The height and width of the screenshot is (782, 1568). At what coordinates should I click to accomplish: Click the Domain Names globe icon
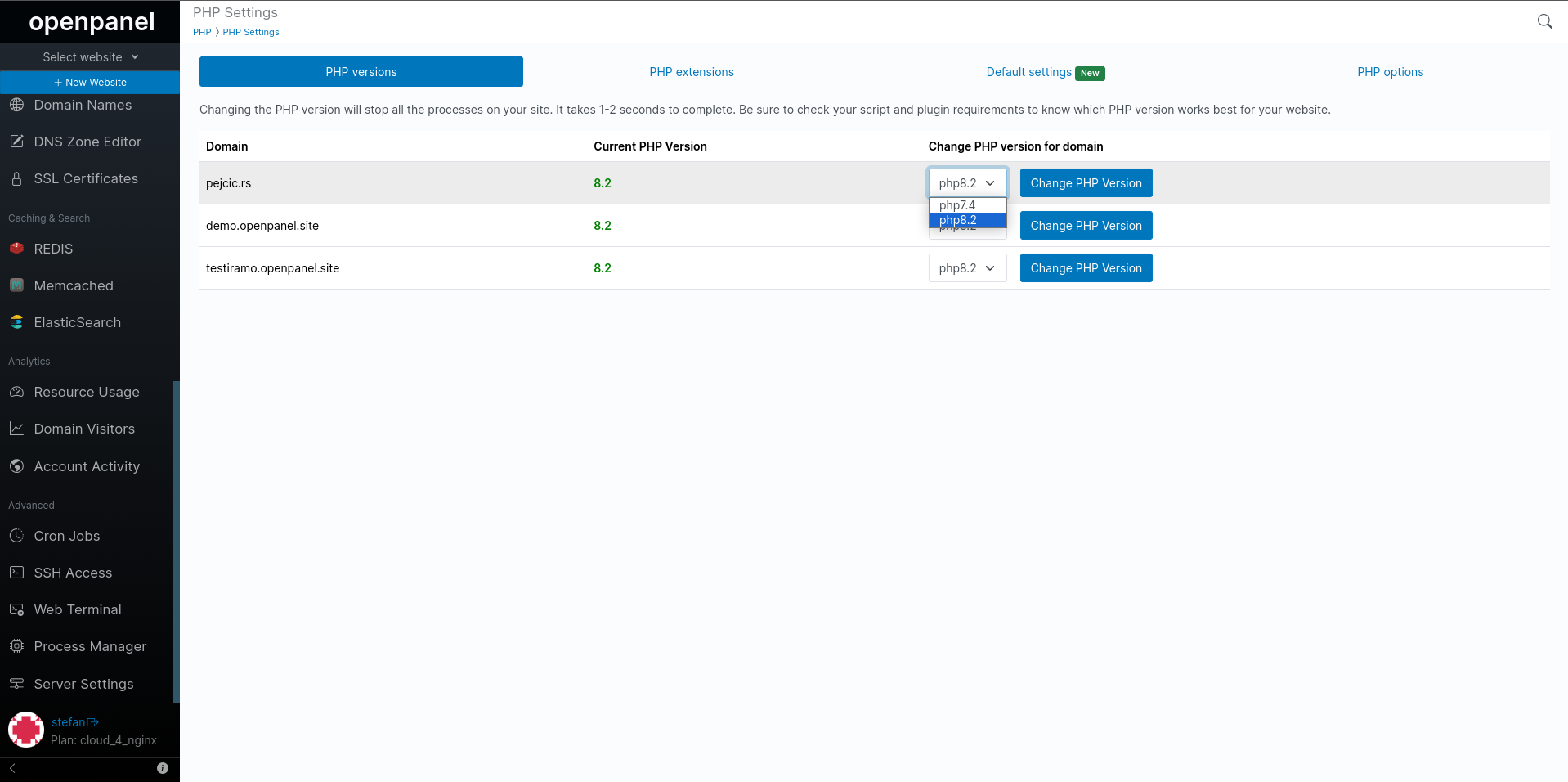tap(16, 105)
